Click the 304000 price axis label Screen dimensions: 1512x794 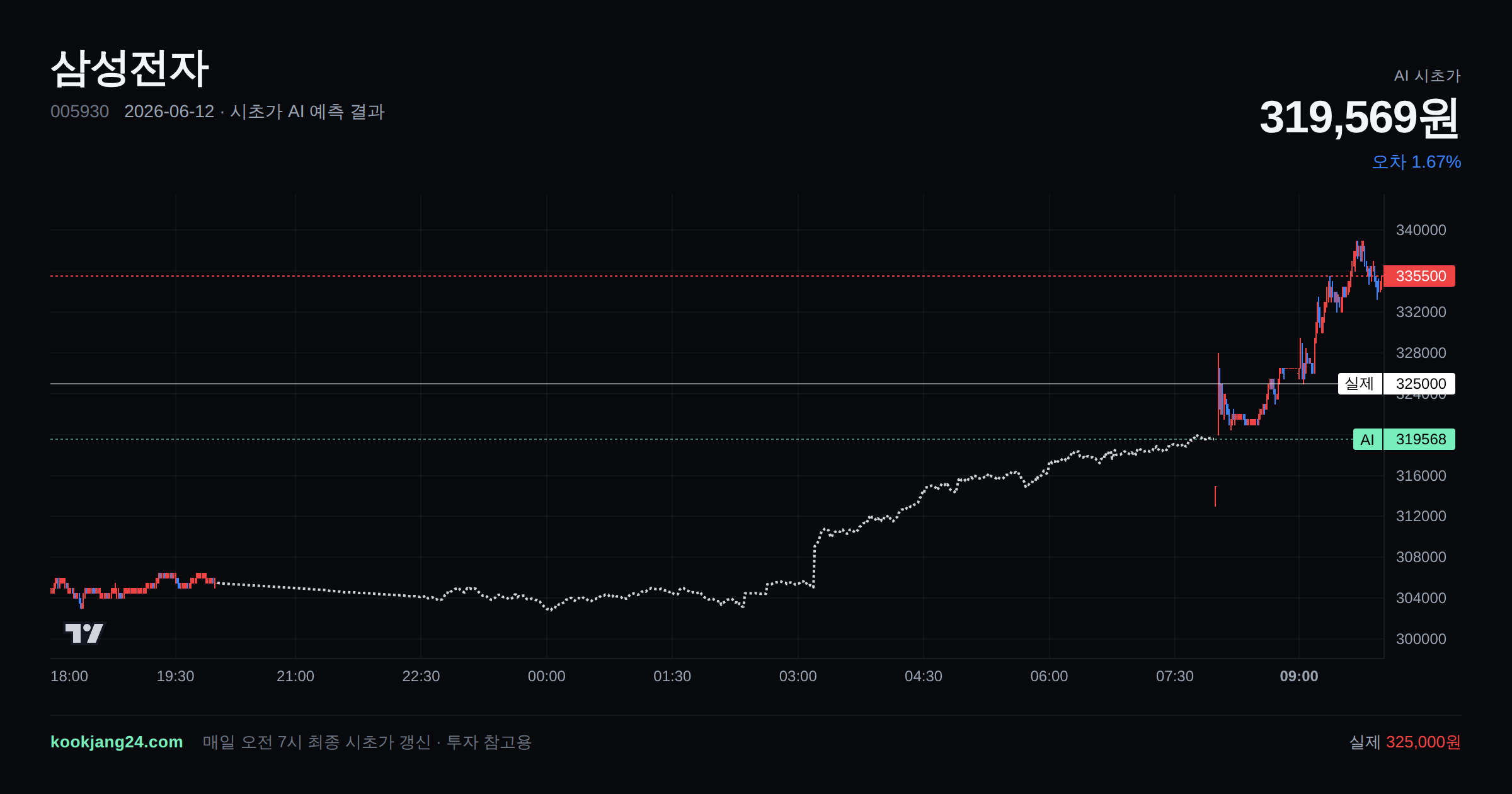[x=1421, y=598]
